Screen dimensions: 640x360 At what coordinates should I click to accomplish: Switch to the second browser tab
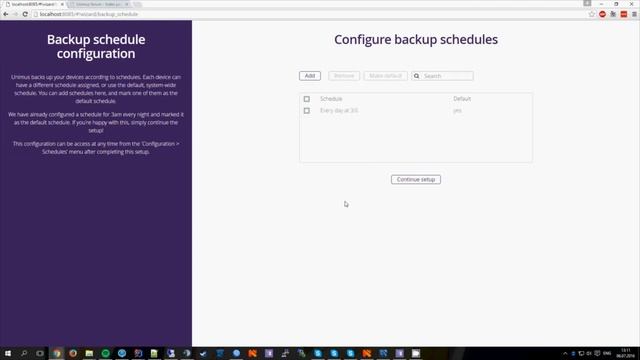click(x=98, y=4)
